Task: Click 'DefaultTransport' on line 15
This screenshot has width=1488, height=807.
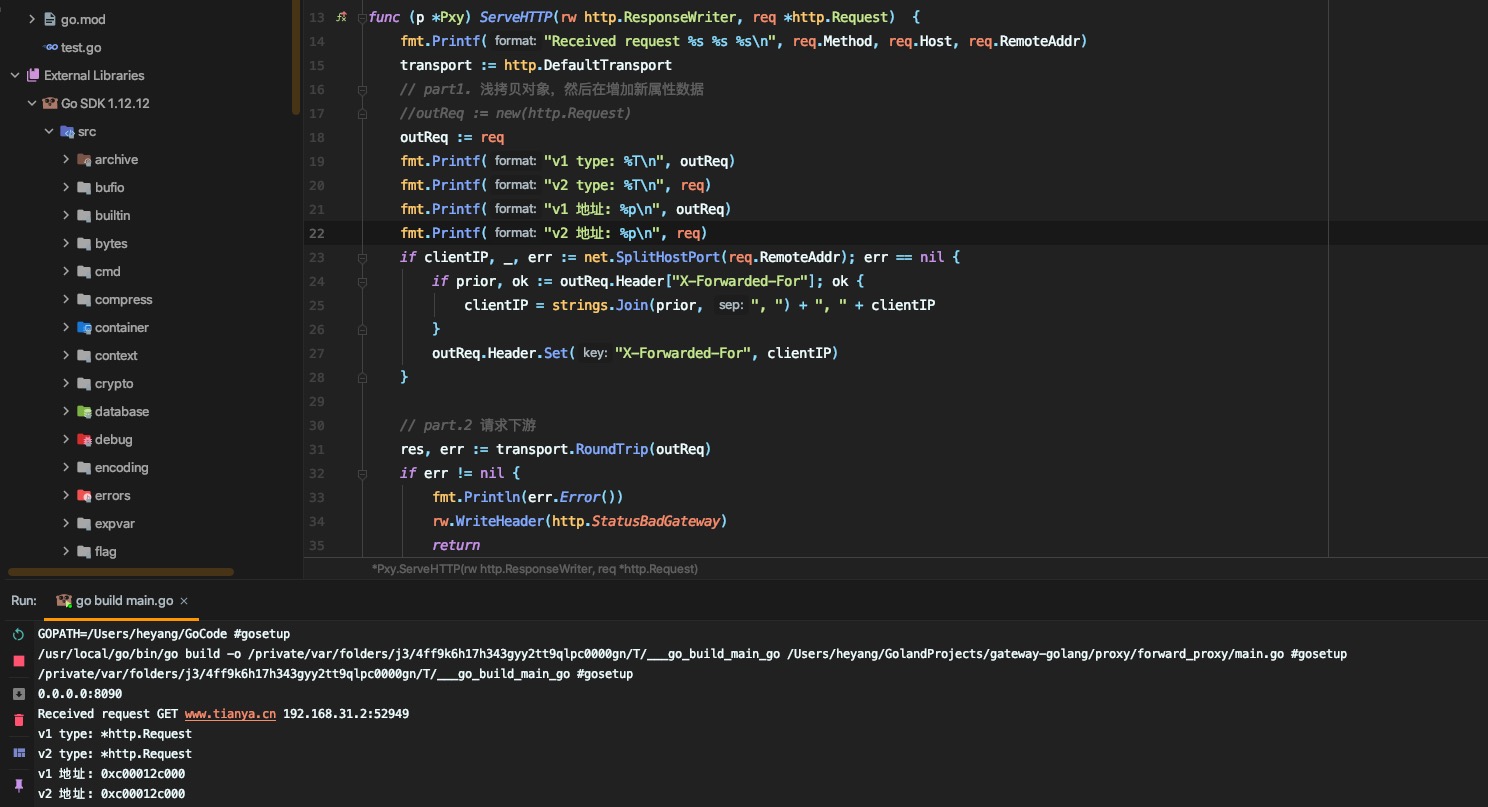Action: coord(607,65)
